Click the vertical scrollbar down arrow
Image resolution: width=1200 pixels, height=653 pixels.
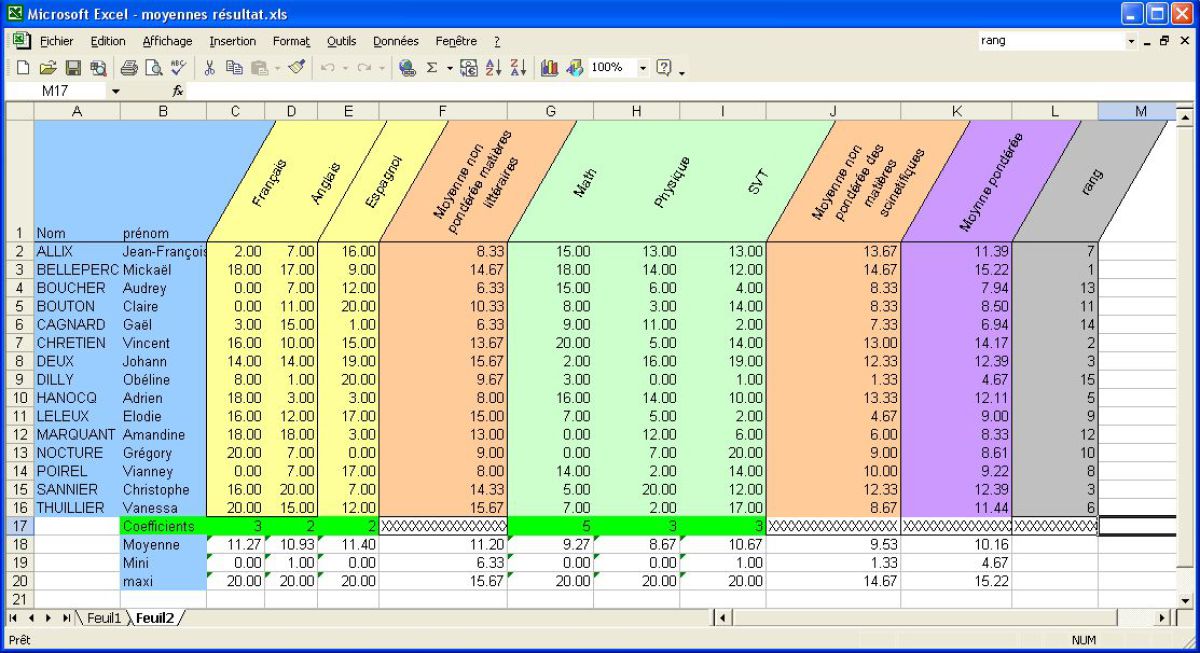point(1183,601)
